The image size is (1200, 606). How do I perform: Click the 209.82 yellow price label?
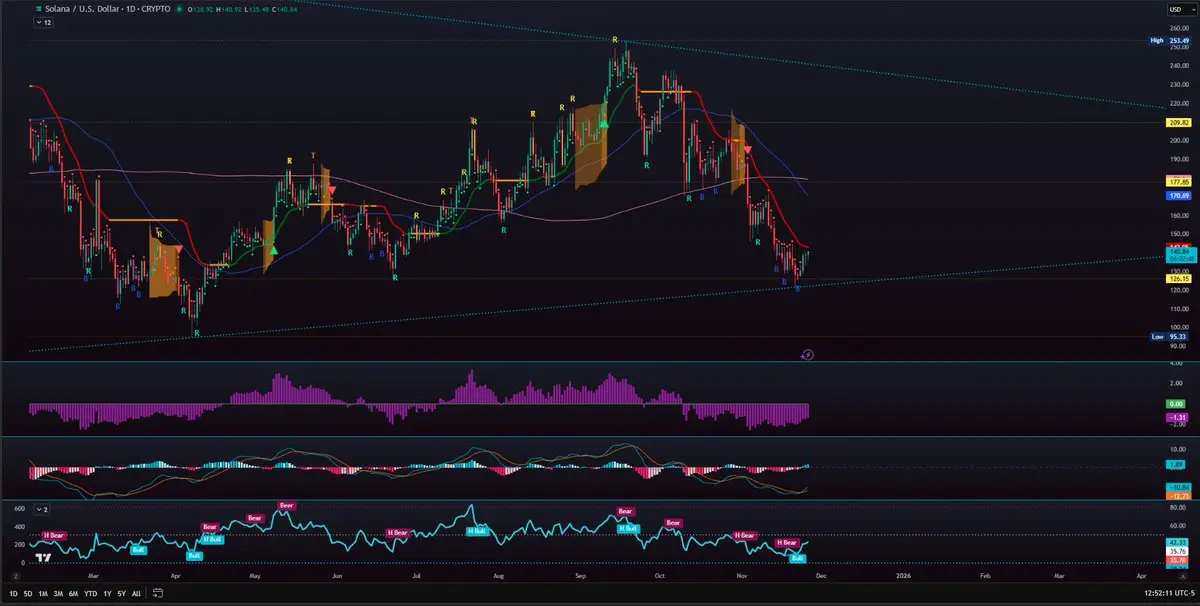(x=1178, y=122)
